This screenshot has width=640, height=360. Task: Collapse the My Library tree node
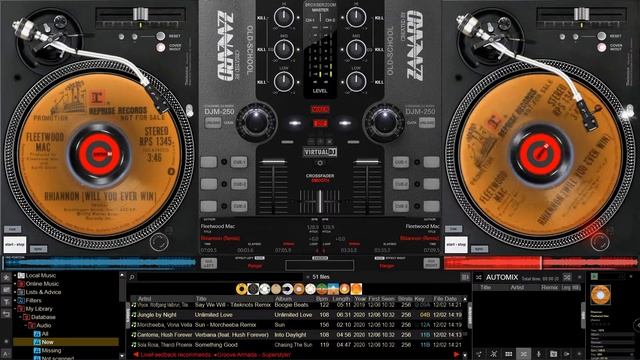click(15, 309)
